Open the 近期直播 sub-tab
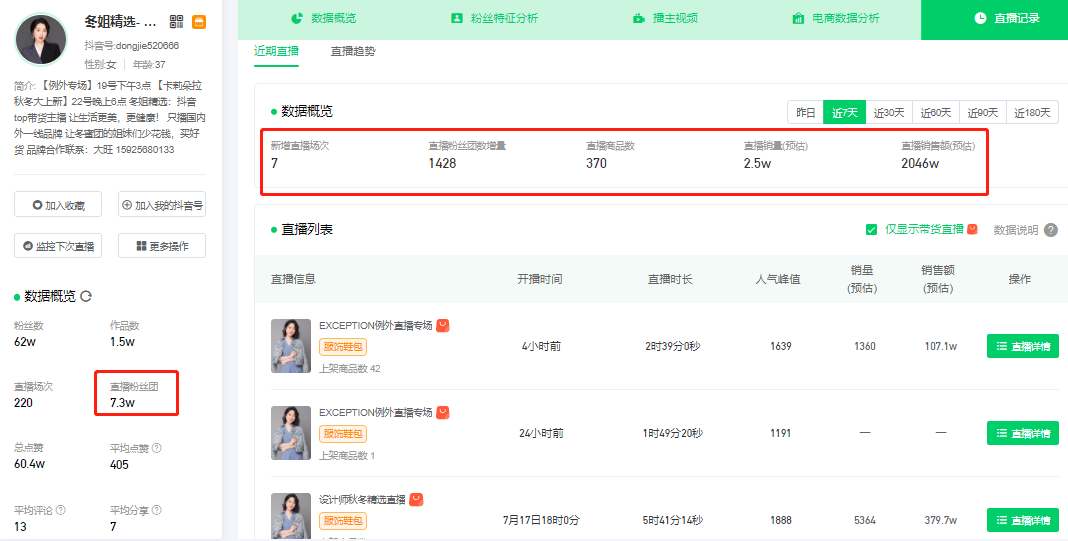The width and height of the screenshot is (1068, 541). [277, 52]
